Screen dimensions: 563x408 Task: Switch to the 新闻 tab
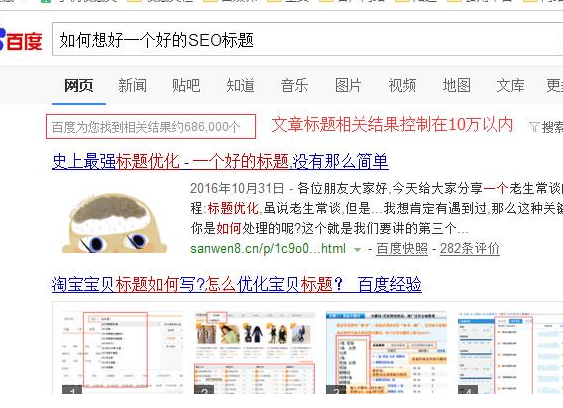132,85
